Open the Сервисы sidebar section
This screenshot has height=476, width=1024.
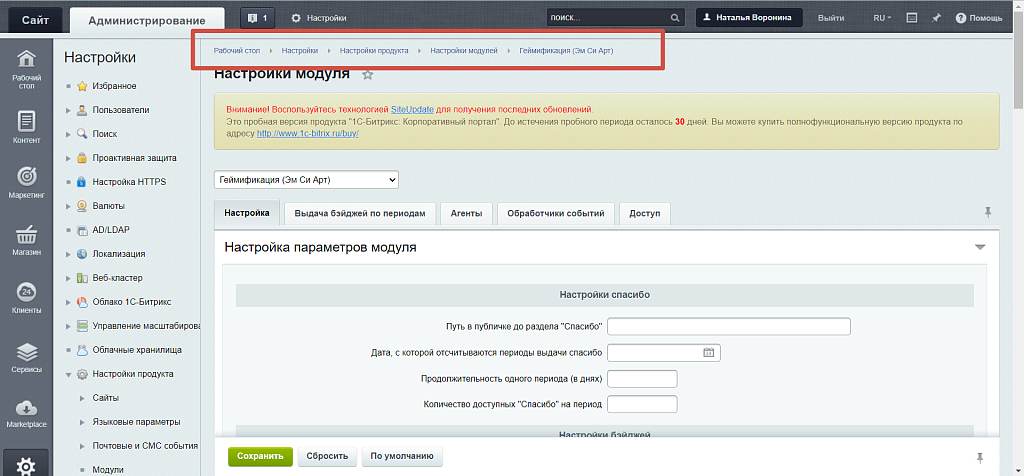(27, 357)
